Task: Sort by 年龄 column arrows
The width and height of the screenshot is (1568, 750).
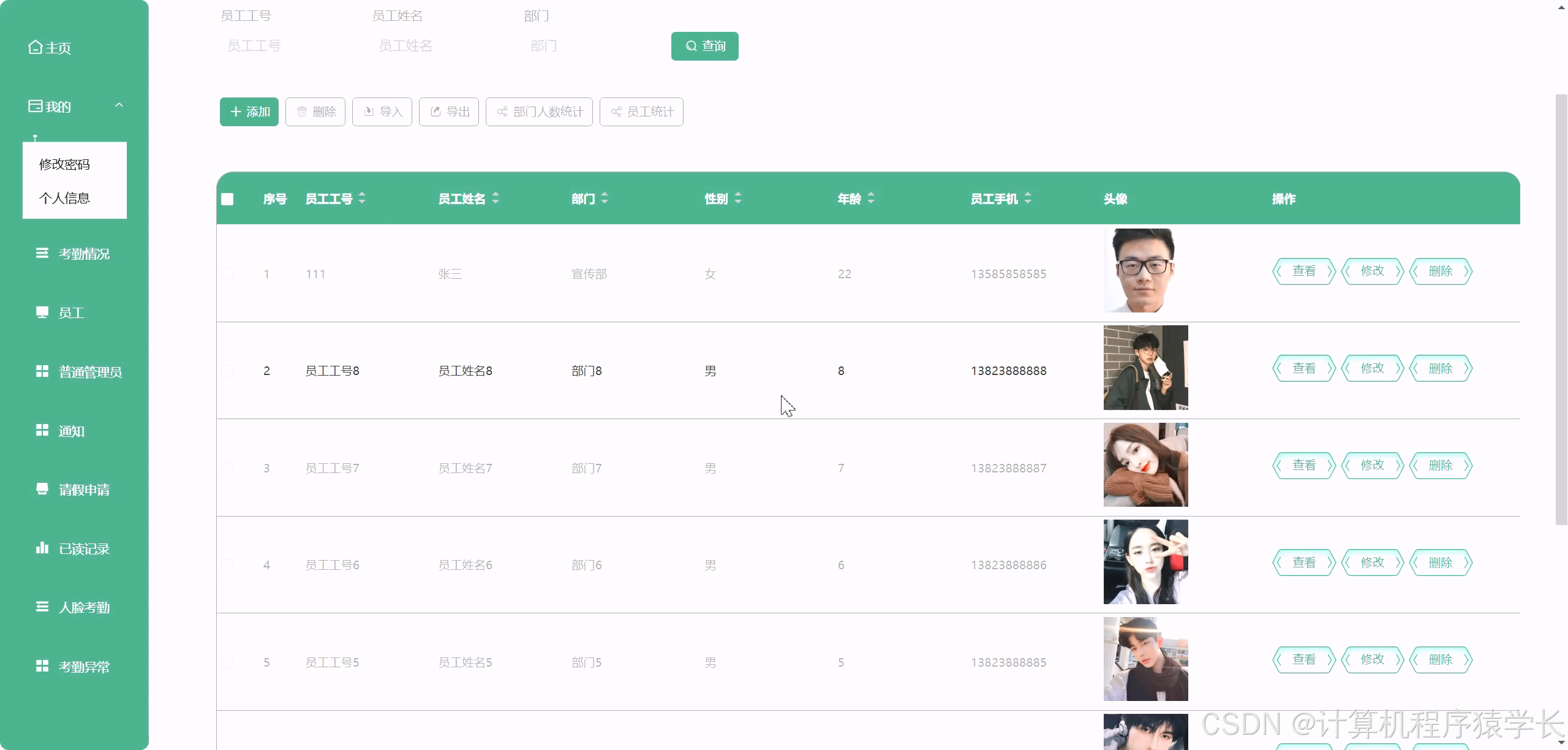Action: [871, 198]
